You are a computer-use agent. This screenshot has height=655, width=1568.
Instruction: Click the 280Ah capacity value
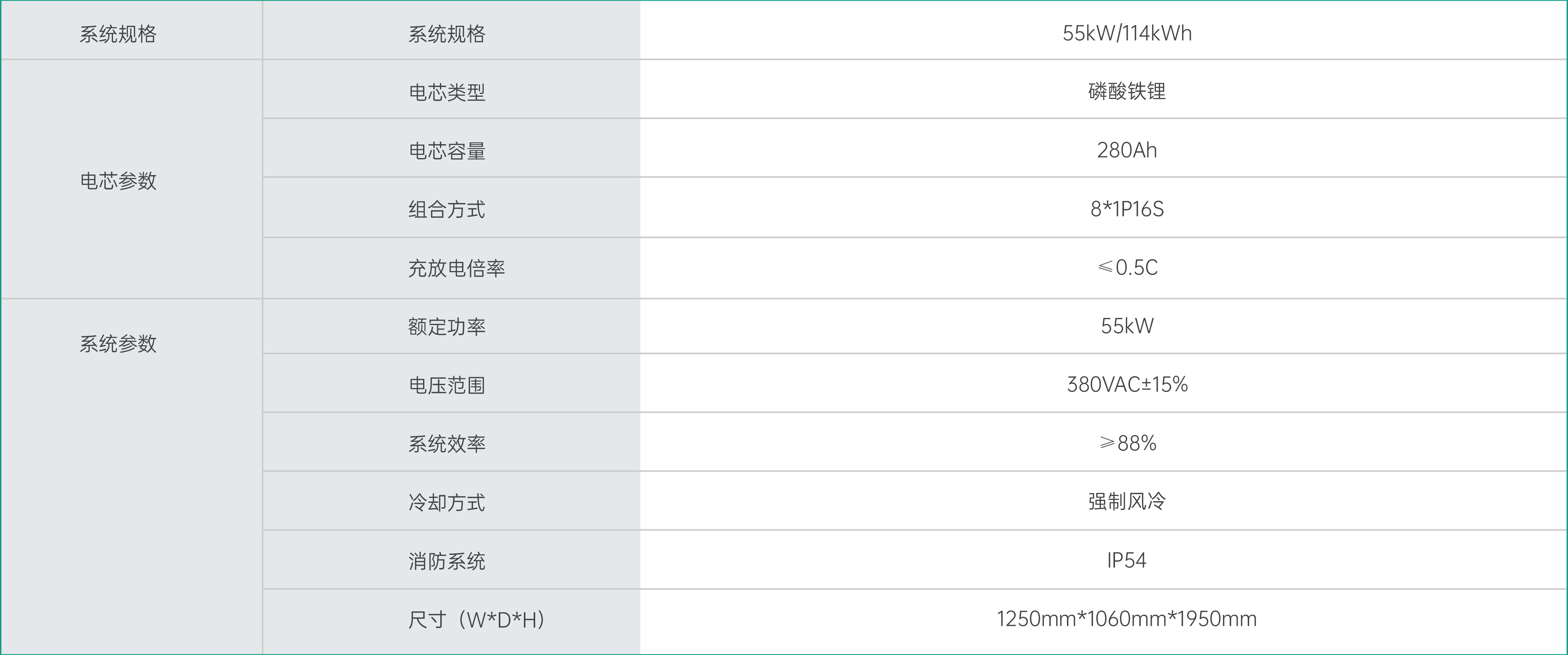tap(1127, 150)
